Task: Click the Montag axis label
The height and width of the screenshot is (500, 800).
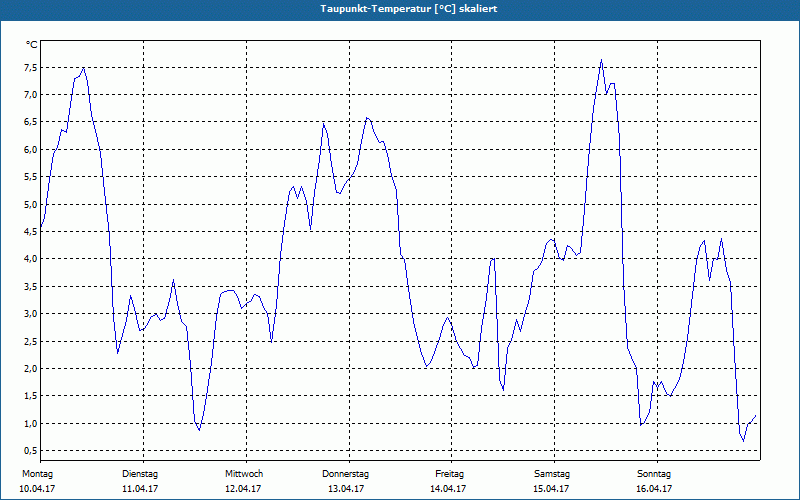Action: point(37,474)
